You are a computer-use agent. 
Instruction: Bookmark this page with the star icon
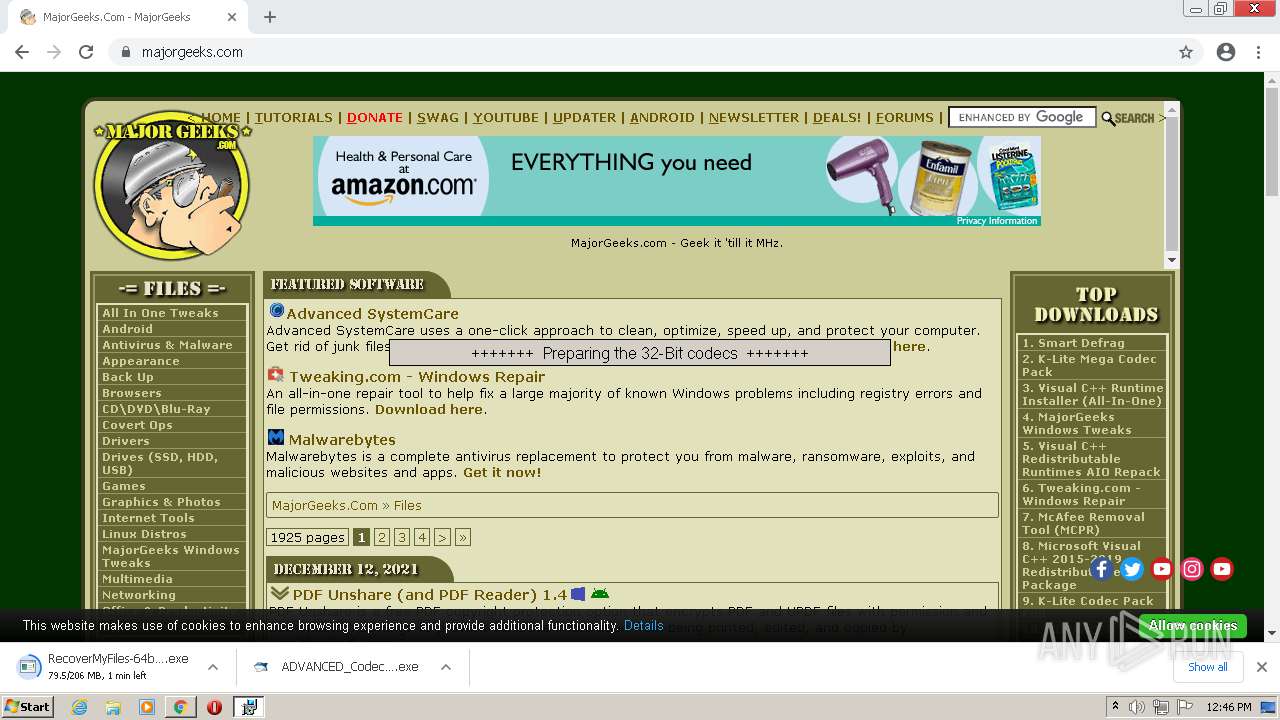[1186, 52]
